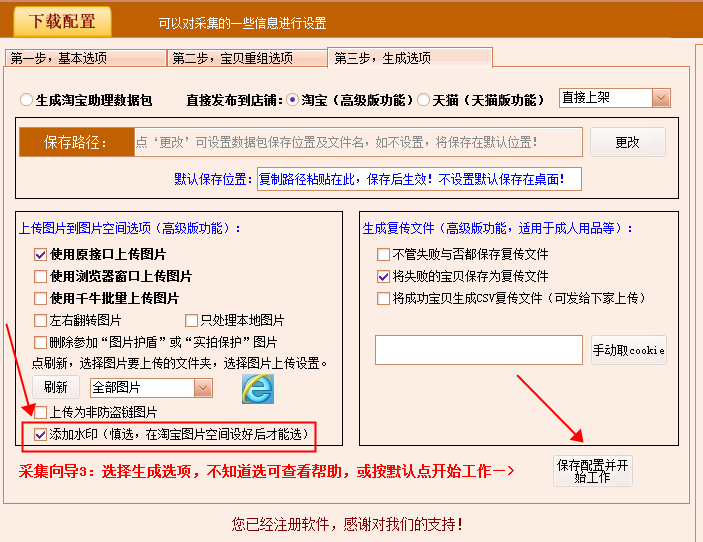
Task: Toggle 将失败的宝贝保存为复传文件 checkbox
Action: pyautogui.click(x=383, y=276)
